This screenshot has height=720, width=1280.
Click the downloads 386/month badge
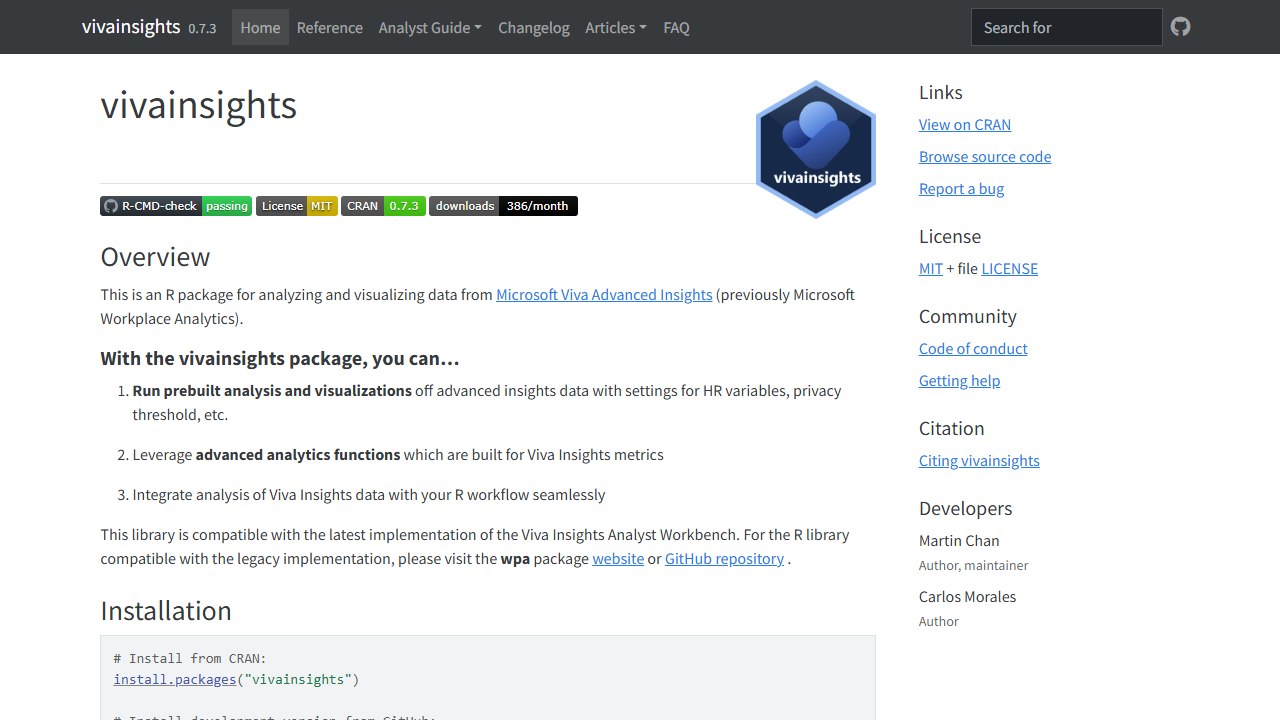503,206
